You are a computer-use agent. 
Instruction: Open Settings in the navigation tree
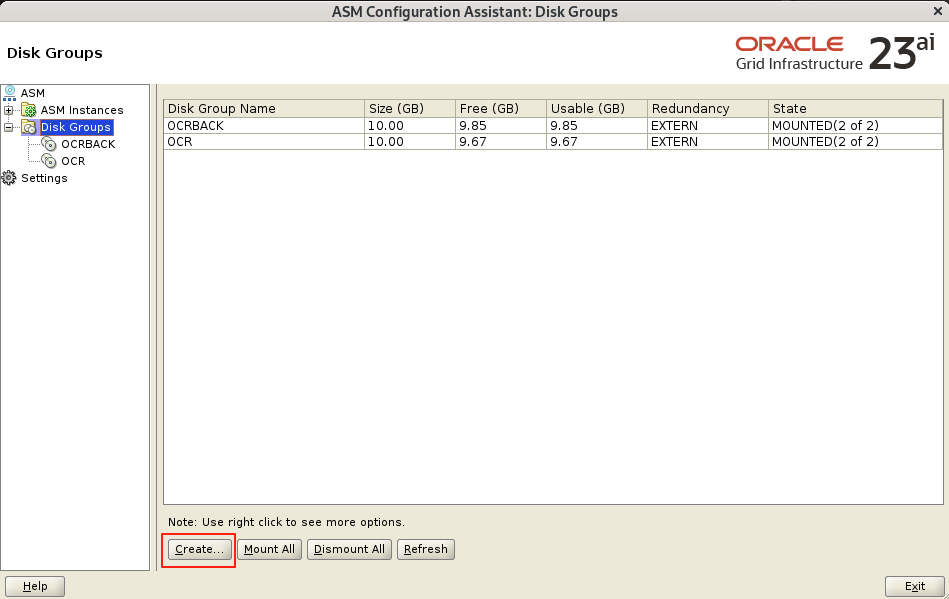coord(44,178)
